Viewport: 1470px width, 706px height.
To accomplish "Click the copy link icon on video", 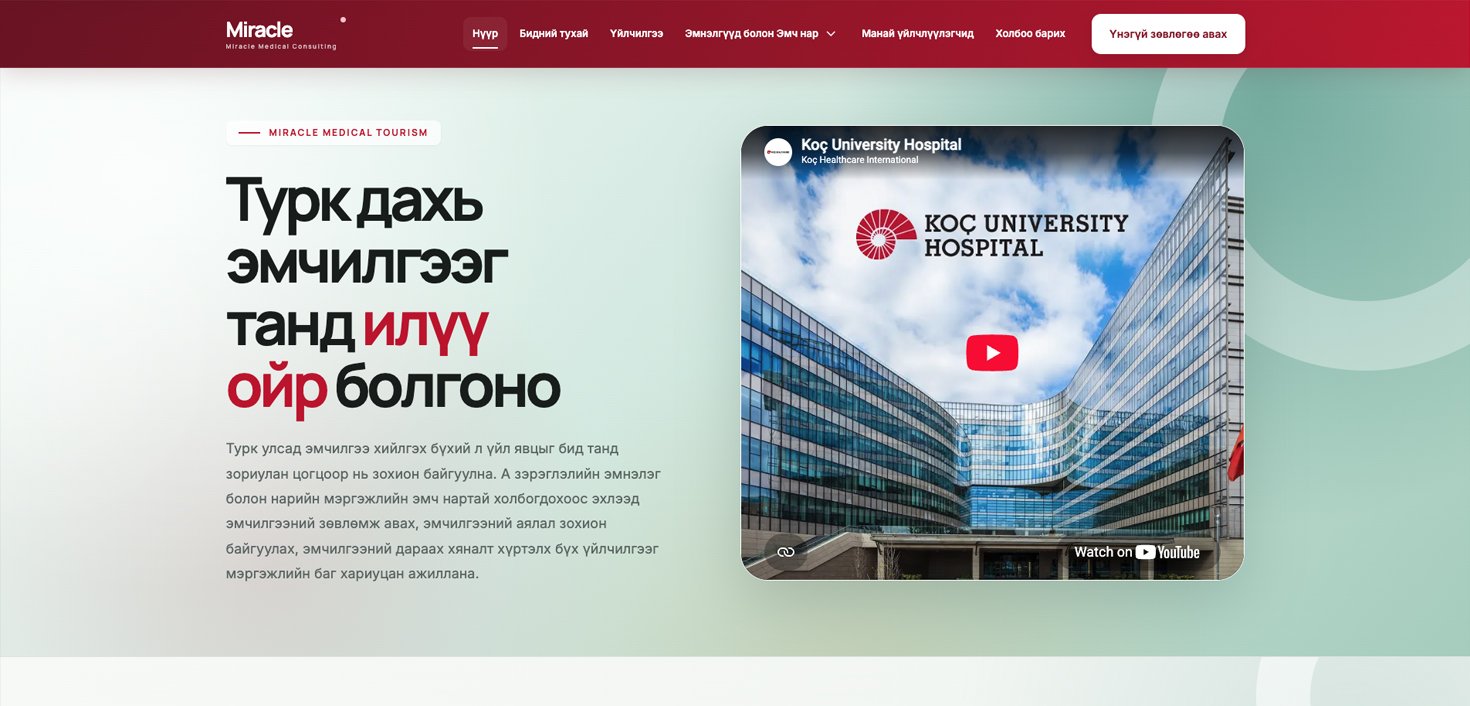I will pos(786,552).
